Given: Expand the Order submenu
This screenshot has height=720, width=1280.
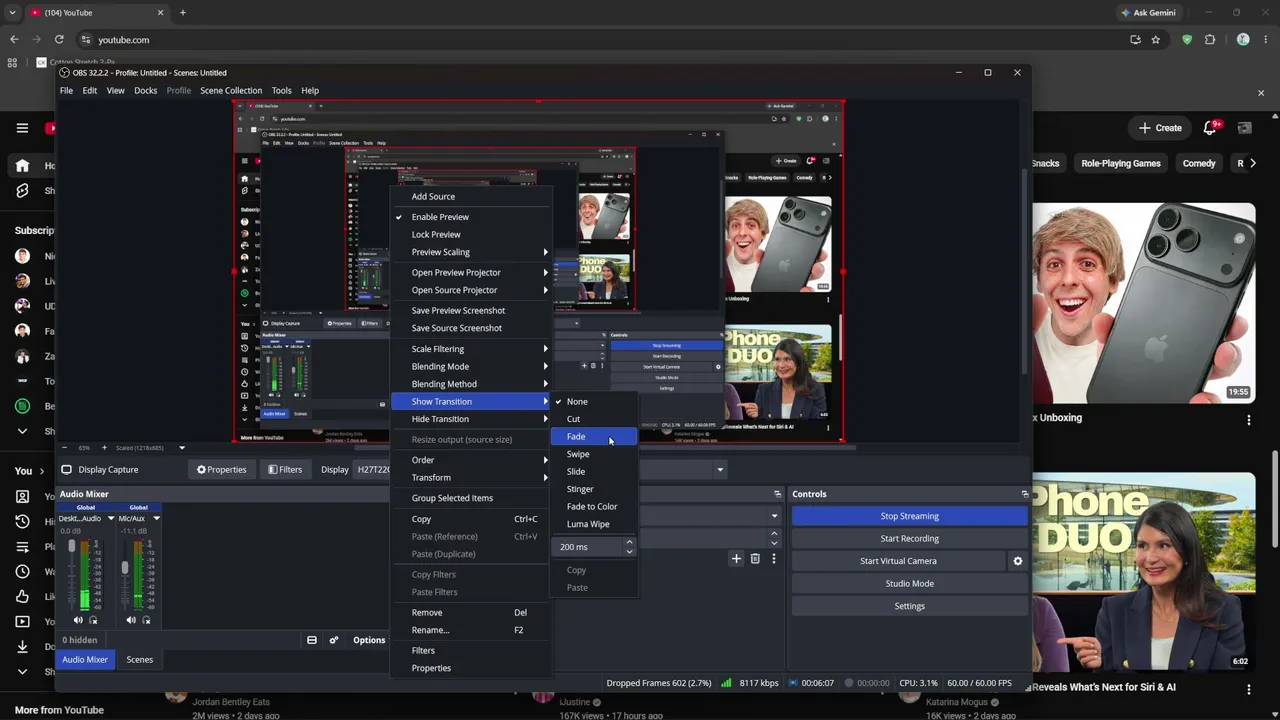Looking at the screenshot, I should click(470, 461).
